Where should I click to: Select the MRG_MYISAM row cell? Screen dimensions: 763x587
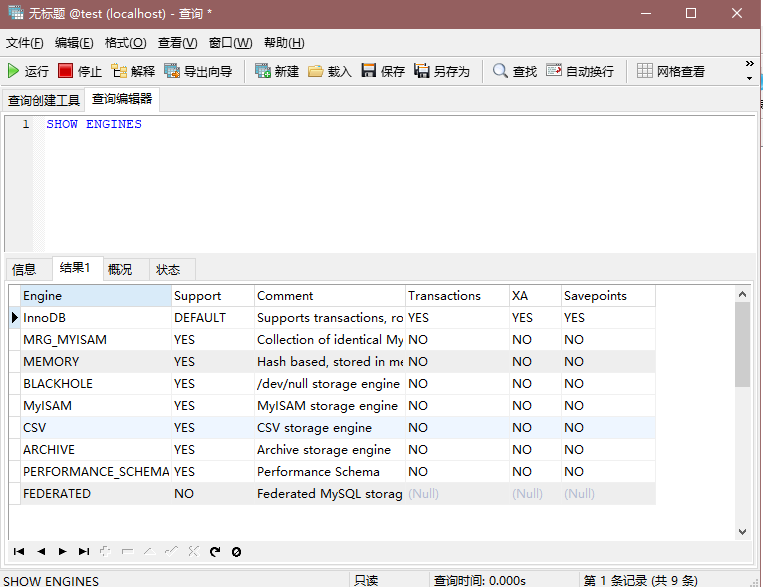click(96, 339)
